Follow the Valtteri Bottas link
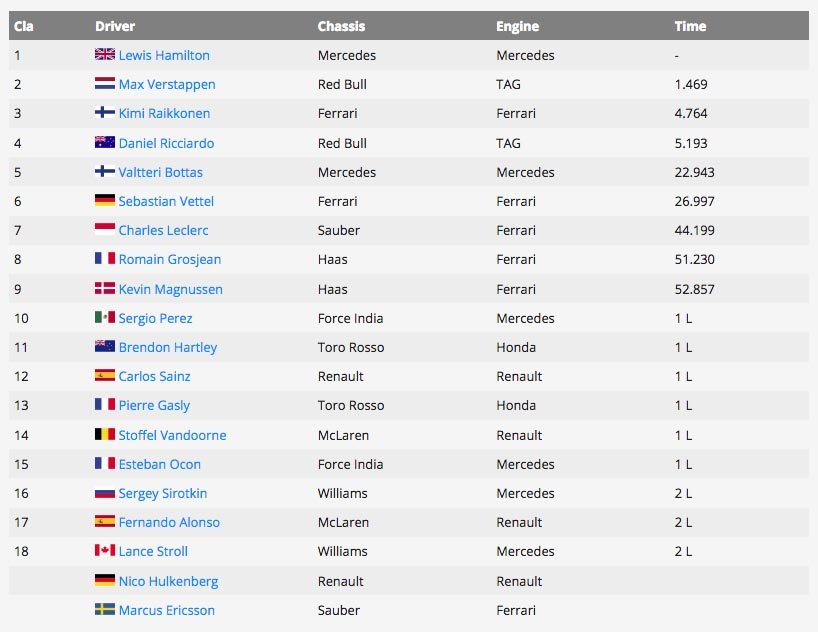The width and height of the screenshot is (818, 632). 161,172
